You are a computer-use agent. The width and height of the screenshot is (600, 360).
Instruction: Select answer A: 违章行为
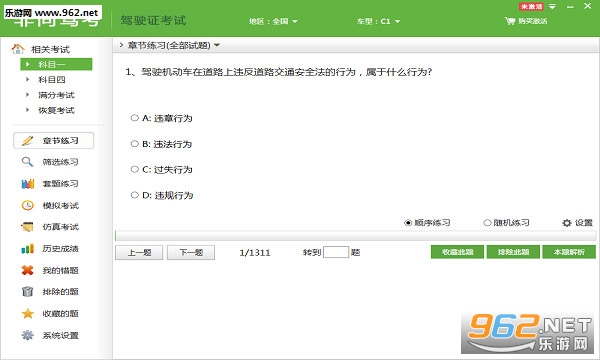pos(134,118)
